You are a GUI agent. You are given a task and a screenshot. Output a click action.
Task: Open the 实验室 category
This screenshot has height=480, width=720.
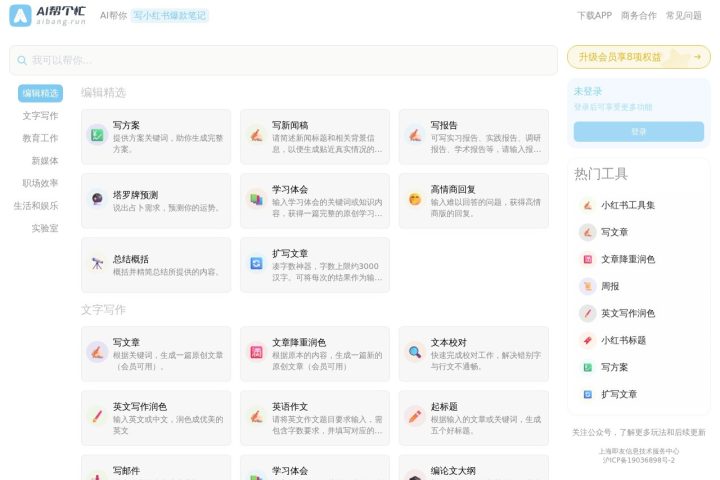[x=45, y=228]
